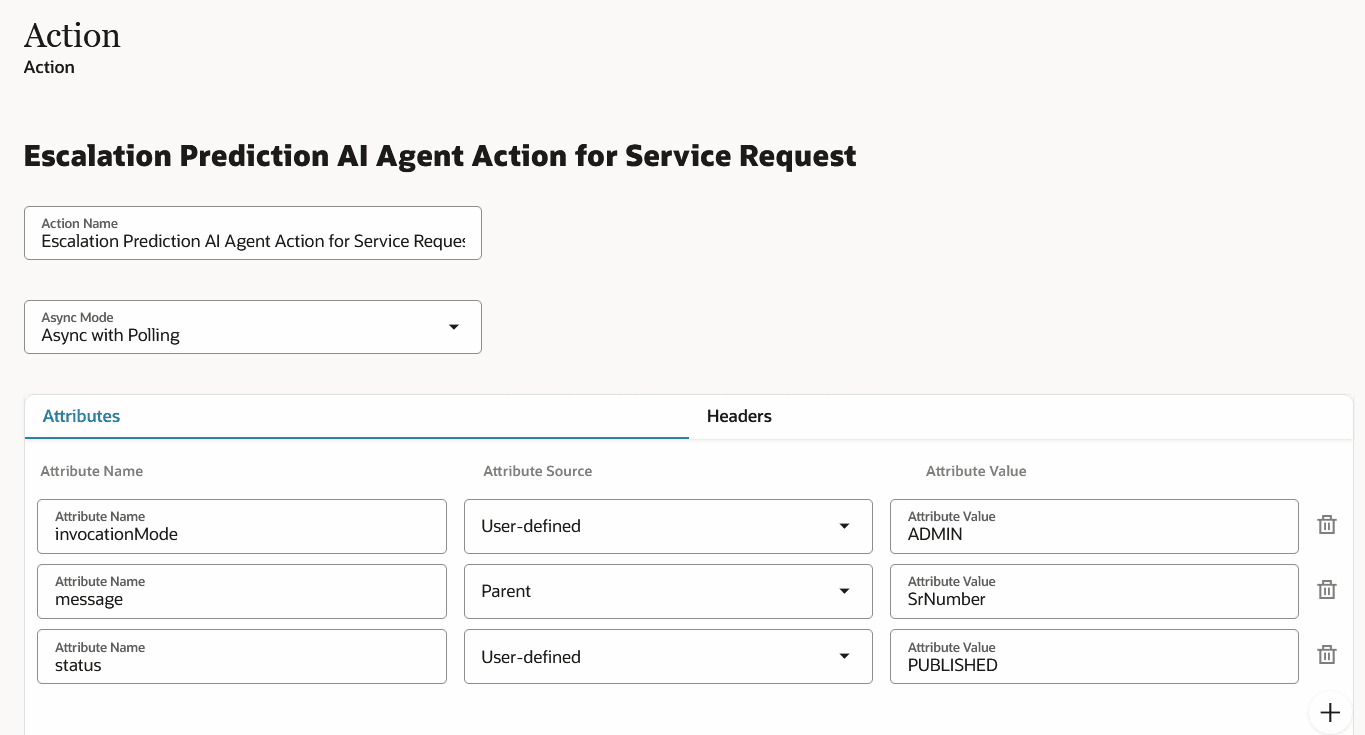
Task: Delete the invocationMode attribute using its trash icon
Action: click(1326, 524)
